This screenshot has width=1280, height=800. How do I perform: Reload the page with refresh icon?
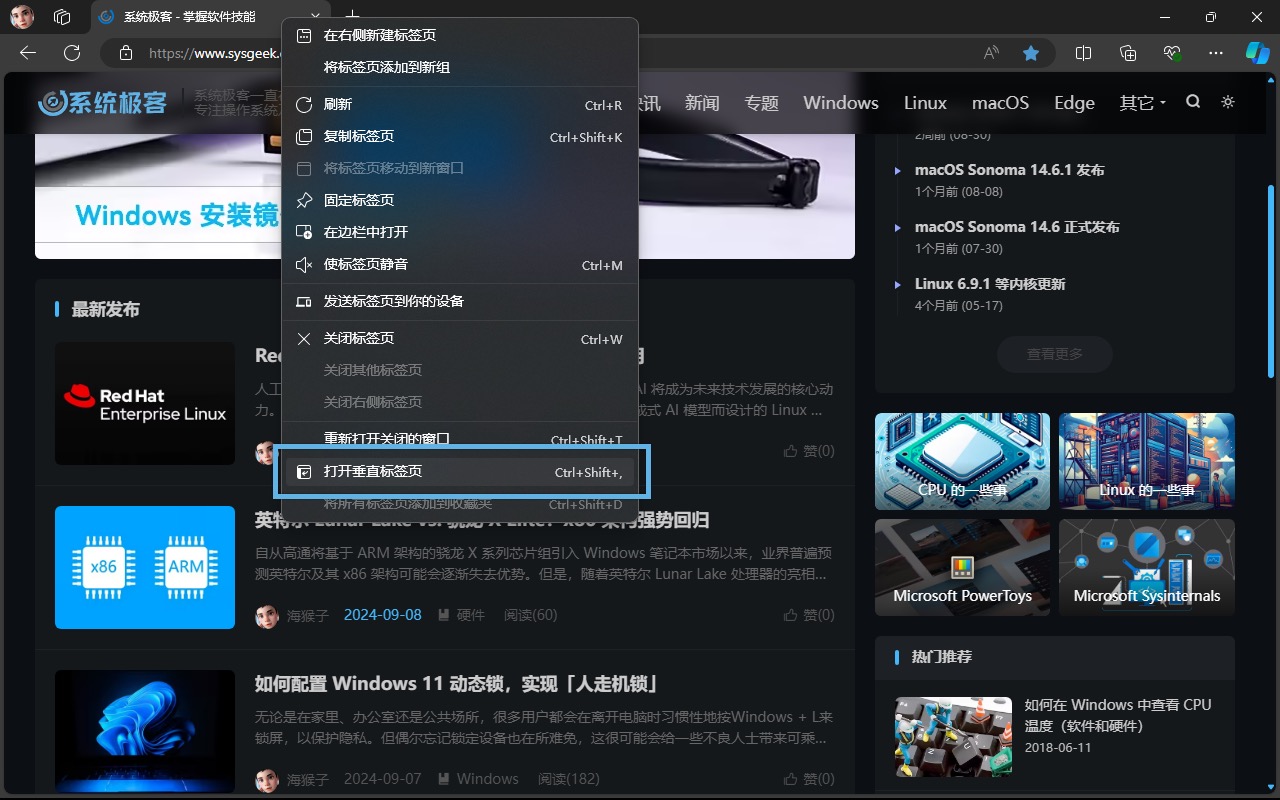[72, 53]
